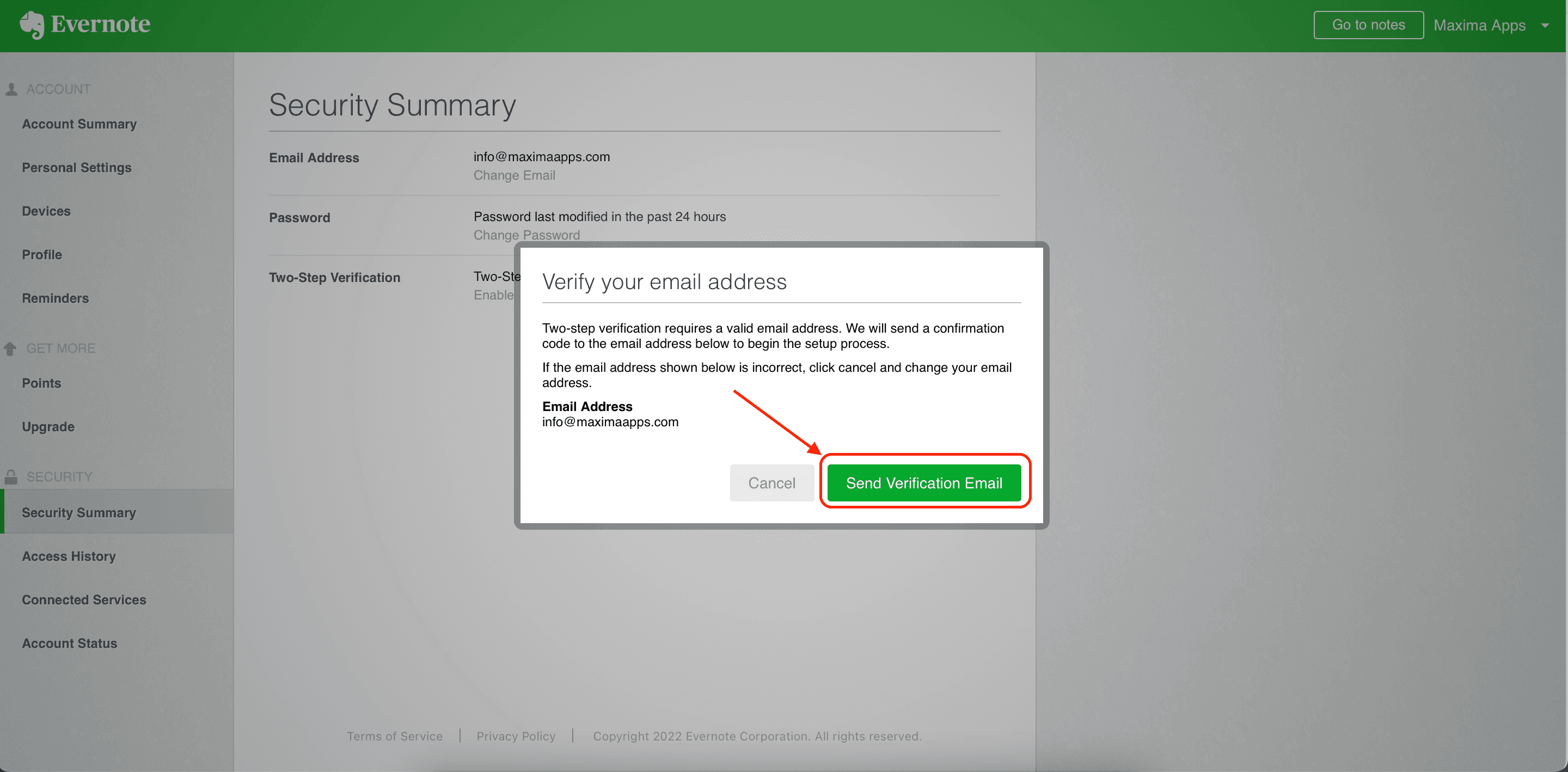
Task: Click the Password row label
Action: (x=299, y=218)
